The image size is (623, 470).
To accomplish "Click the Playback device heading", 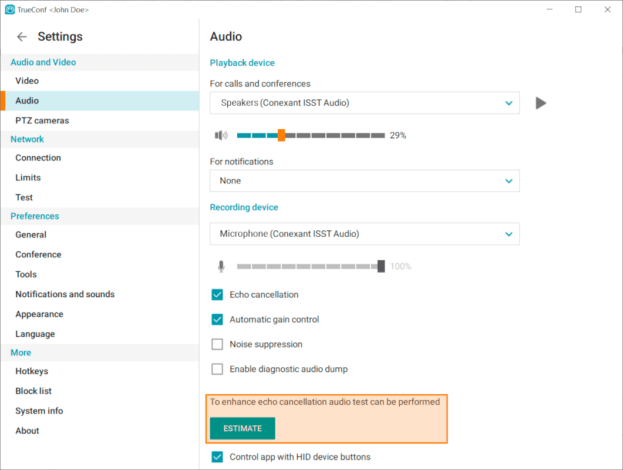I will click(242, 63).
